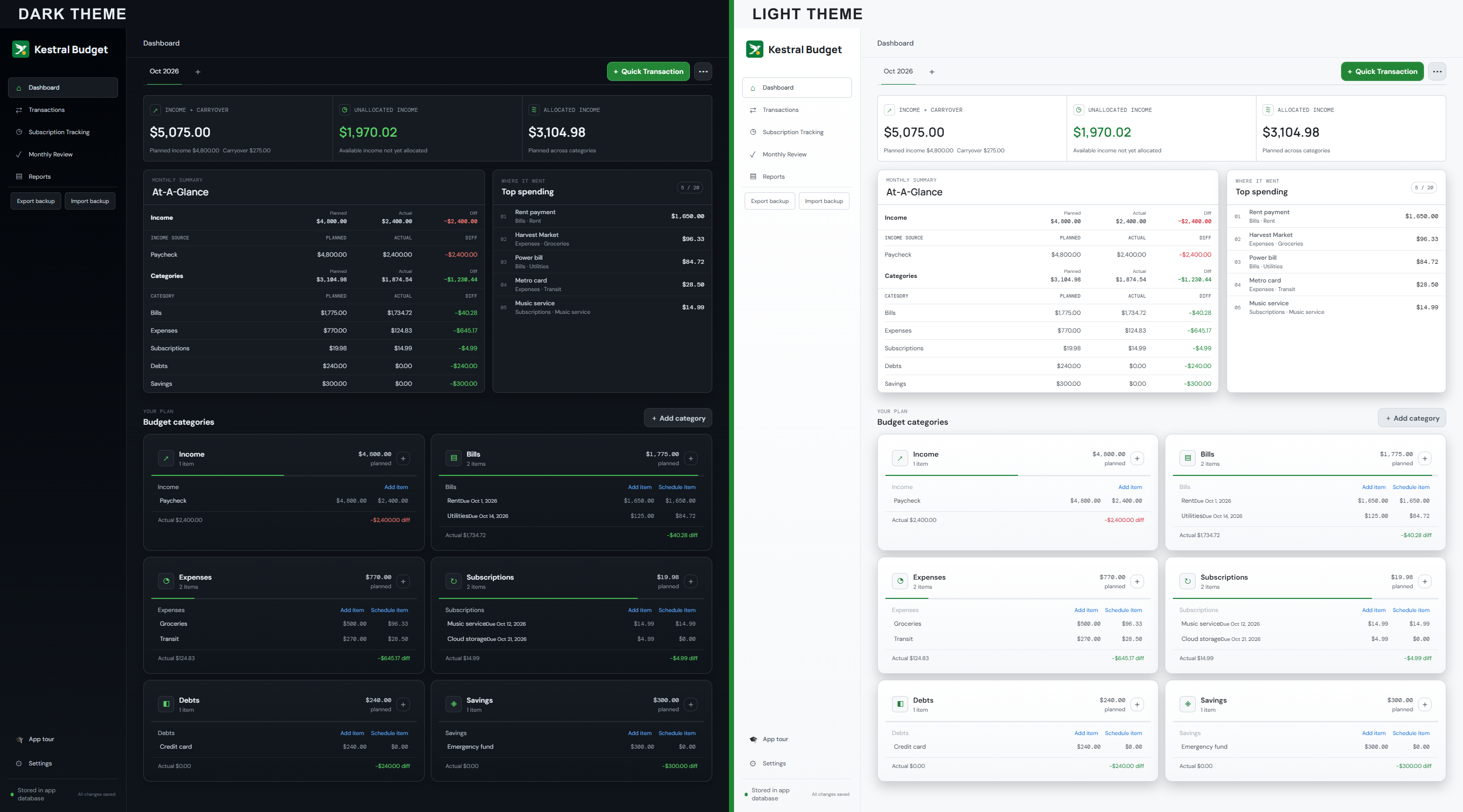Click Add category button in dark theme
1463x812 pixels.
click(678, 418)
